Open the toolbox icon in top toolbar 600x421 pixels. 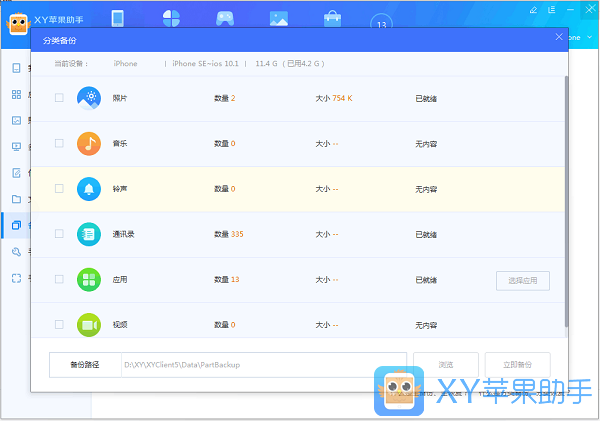pyautogui.click(x=332, y=19)
